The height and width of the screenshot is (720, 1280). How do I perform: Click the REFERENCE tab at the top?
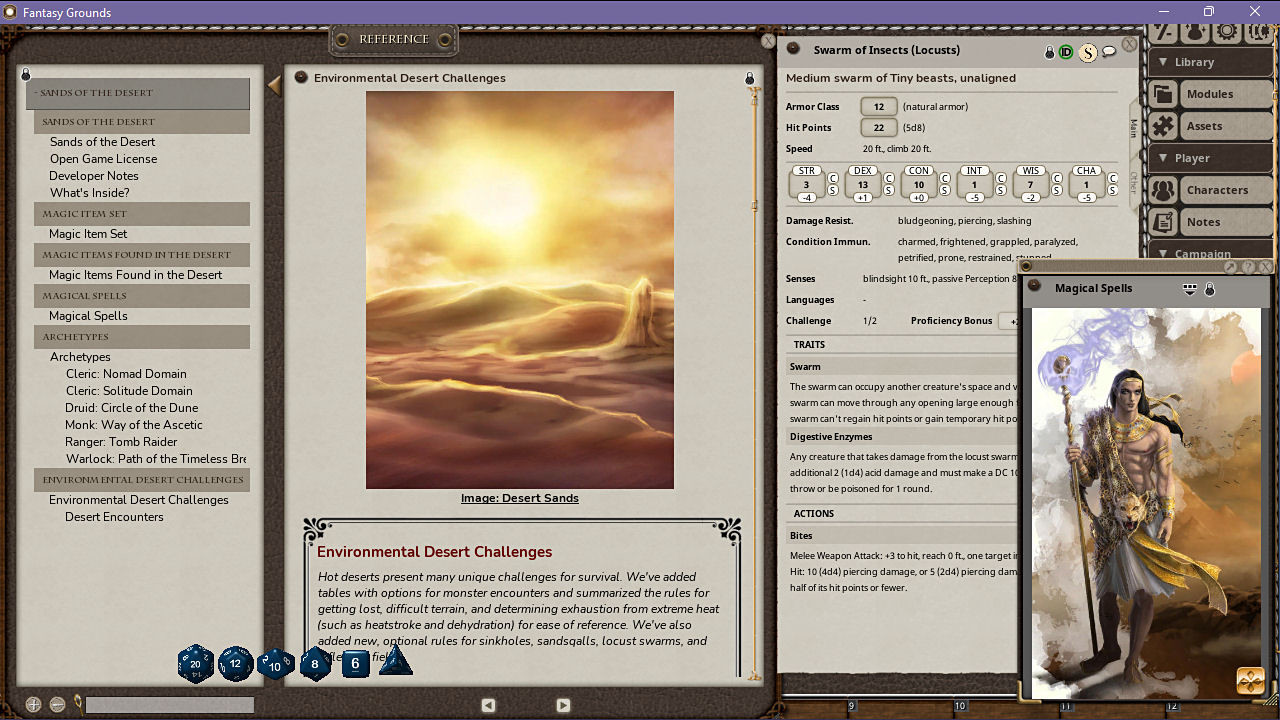click(x=393, y=39)
